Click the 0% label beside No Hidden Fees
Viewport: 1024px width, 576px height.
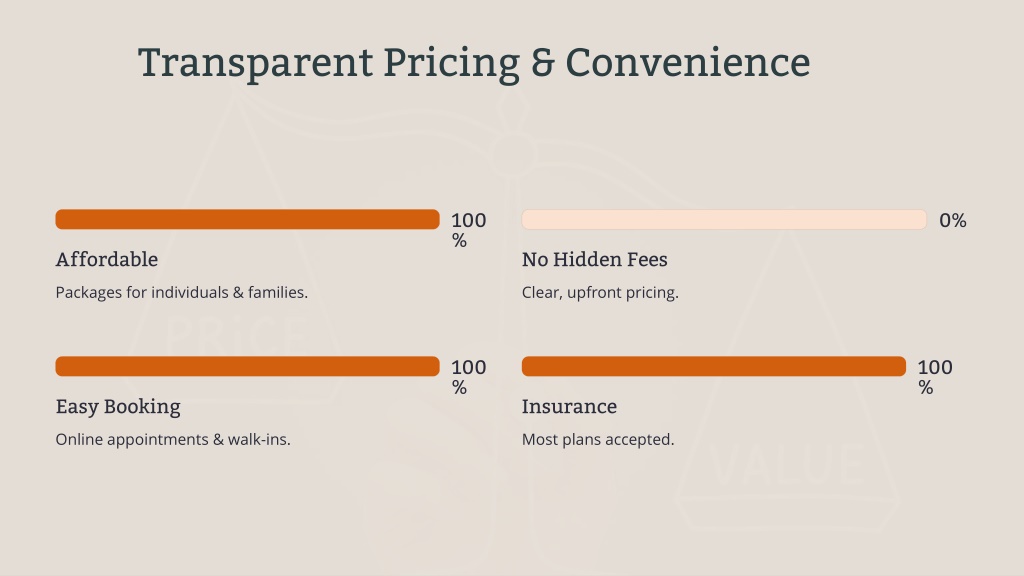[x=953, y=220]
